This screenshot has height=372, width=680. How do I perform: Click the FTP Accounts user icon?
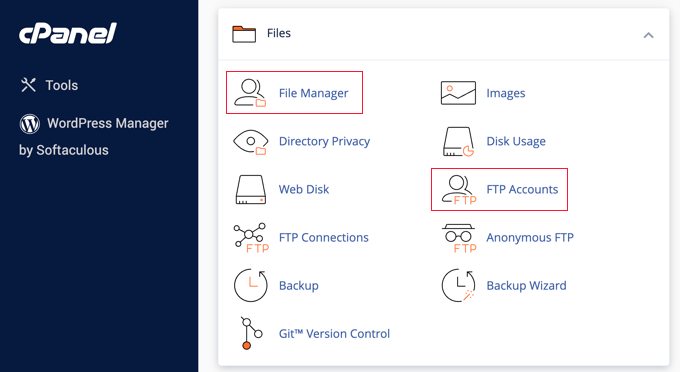(x=459, y=189)
